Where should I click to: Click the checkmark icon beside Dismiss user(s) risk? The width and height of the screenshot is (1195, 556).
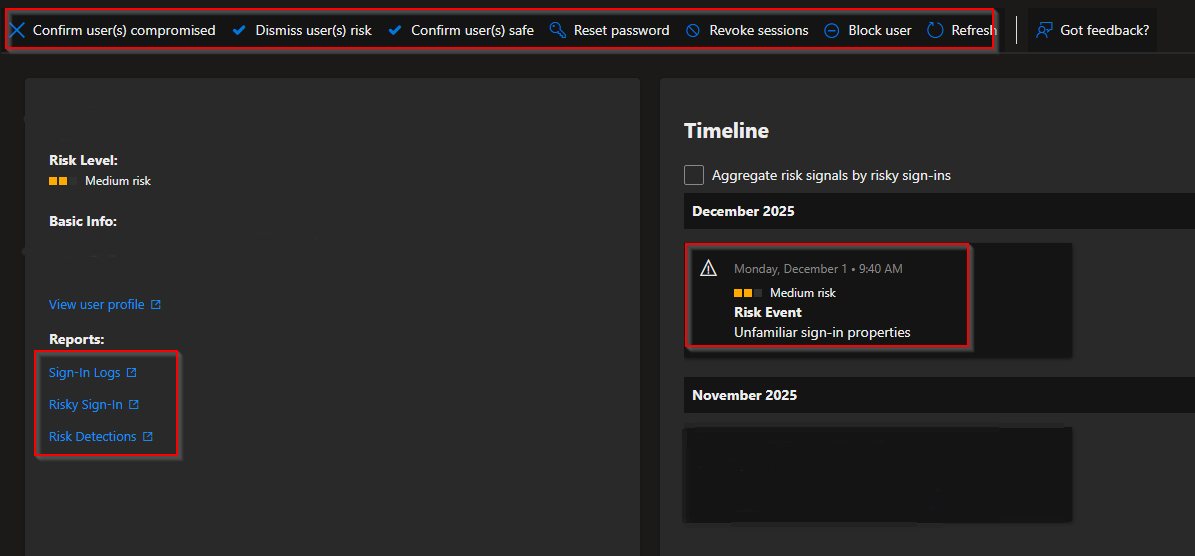[x=239, y=30]
